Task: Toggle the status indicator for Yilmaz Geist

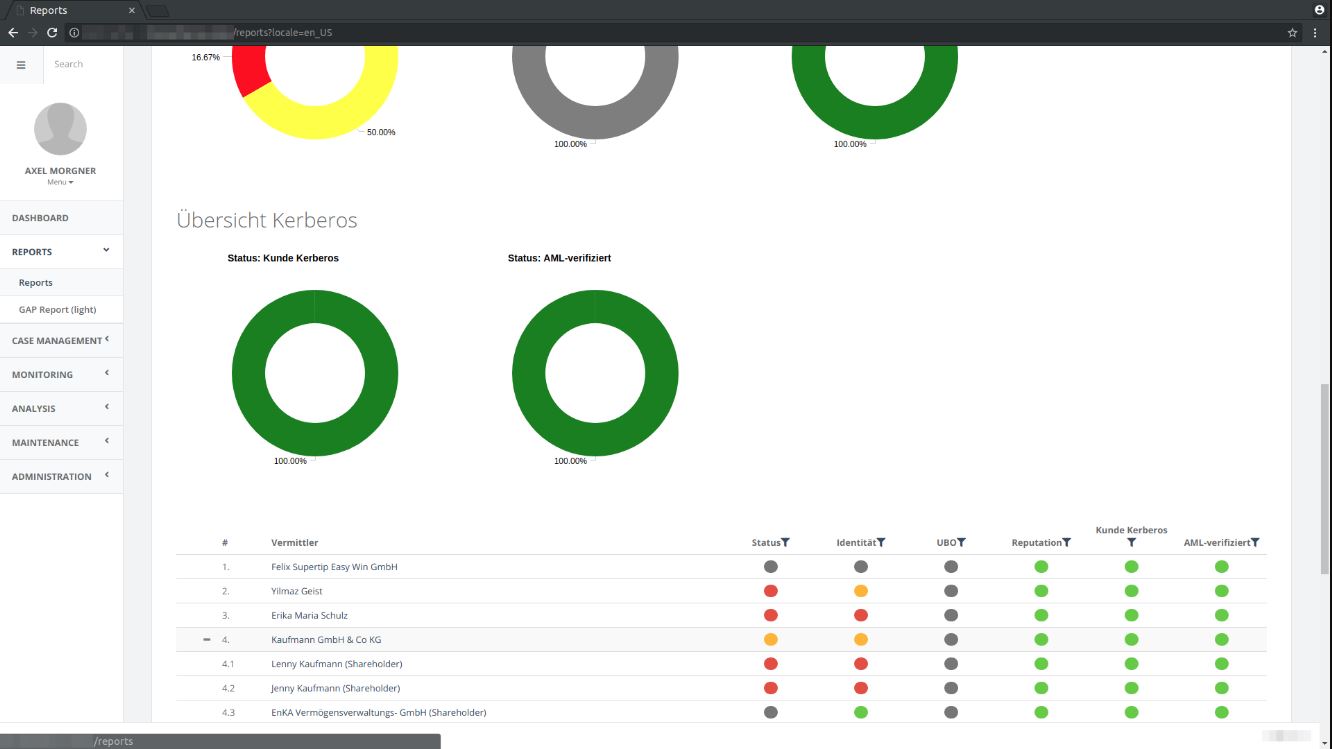Action: pyautogui.click(x=770, y=590)
